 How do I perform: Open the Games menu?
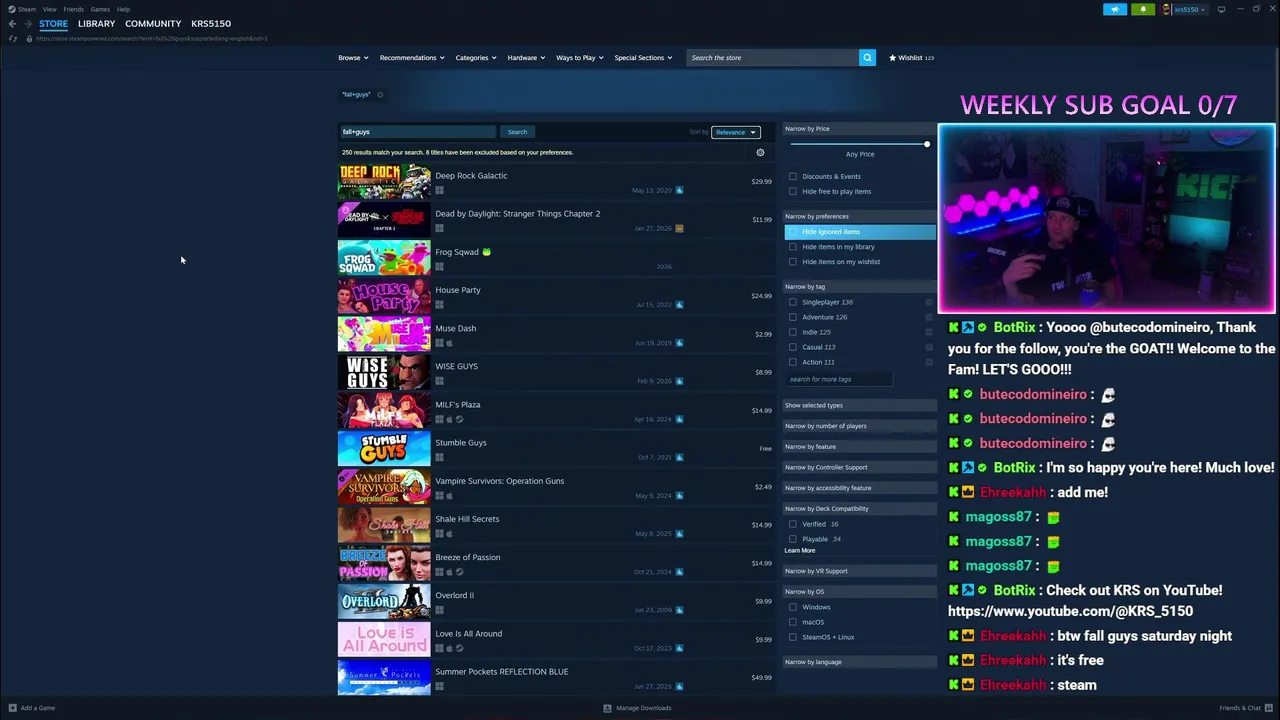pos(100,9)
